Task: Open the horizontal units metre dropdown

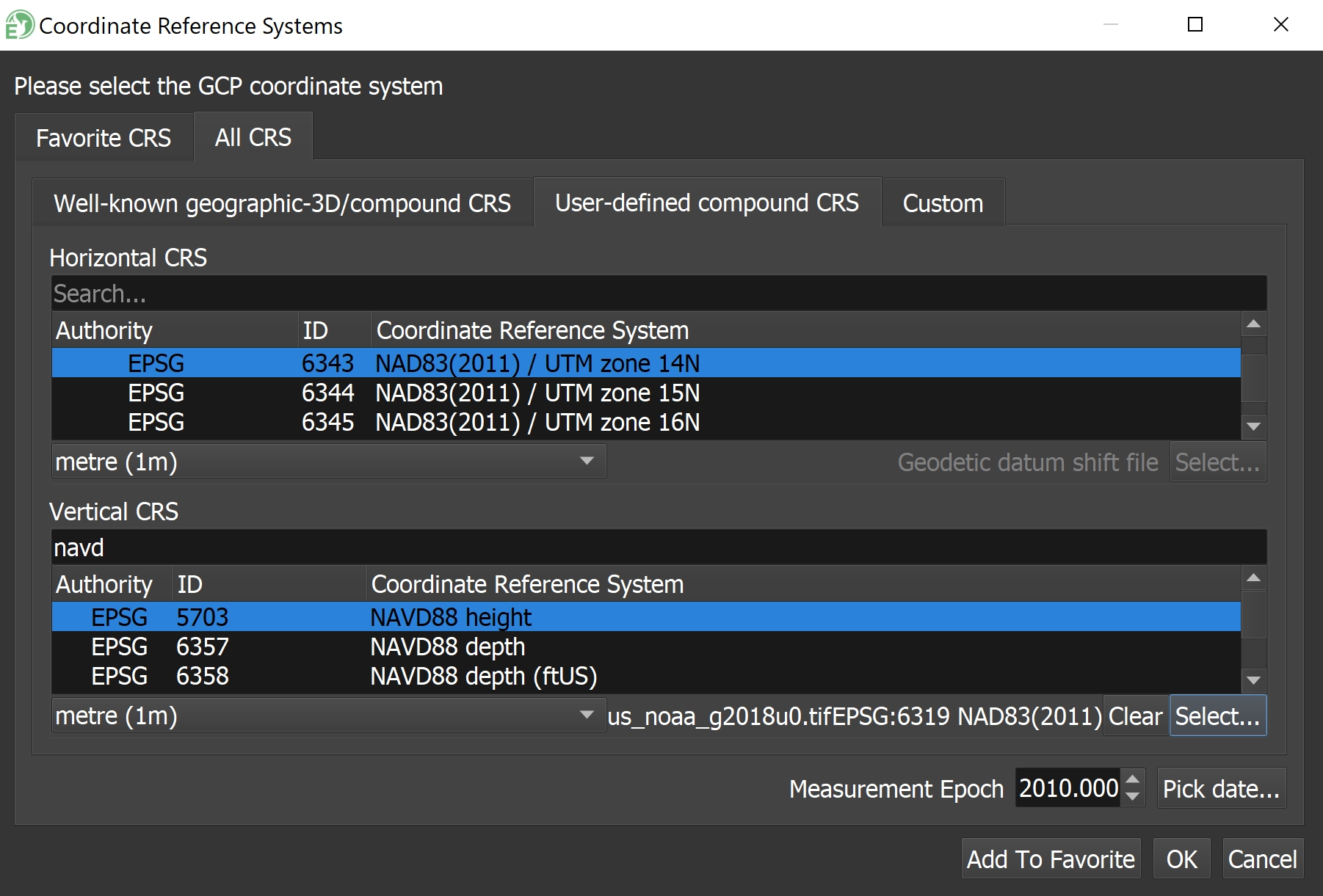Action: [x=328, y=462]
